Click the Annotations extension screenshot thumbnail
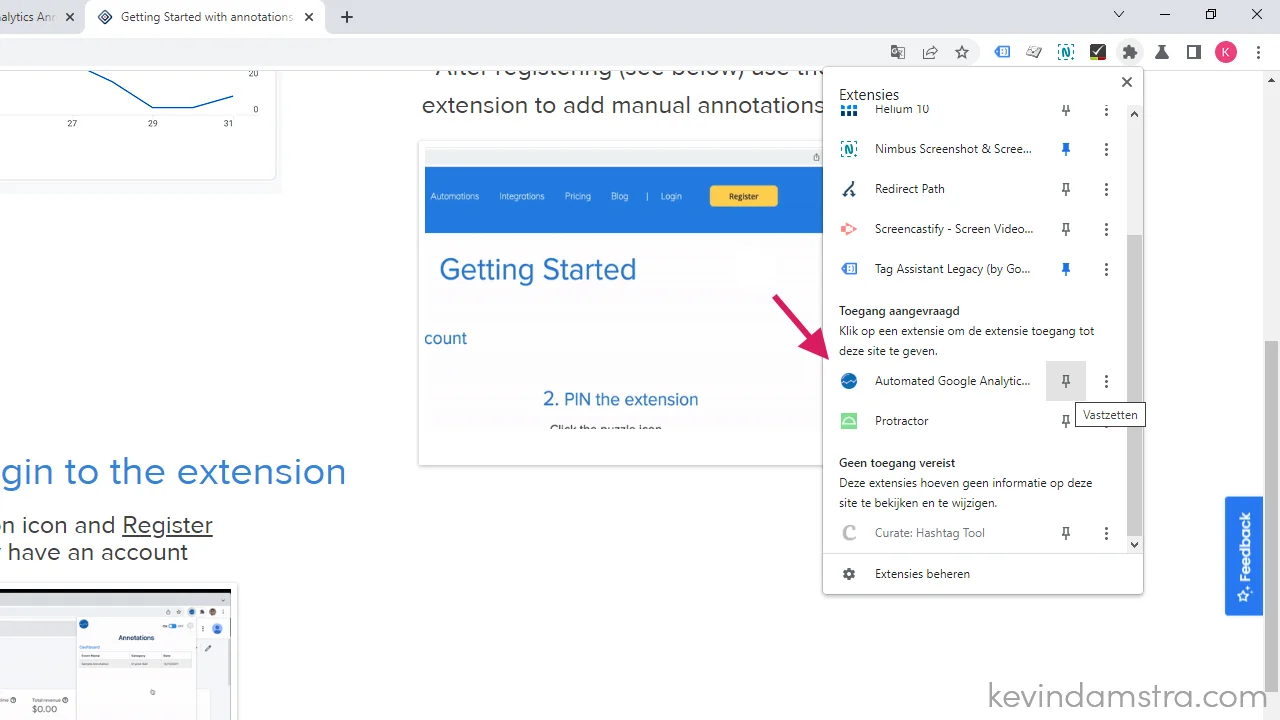 click(x=118, y=652)
